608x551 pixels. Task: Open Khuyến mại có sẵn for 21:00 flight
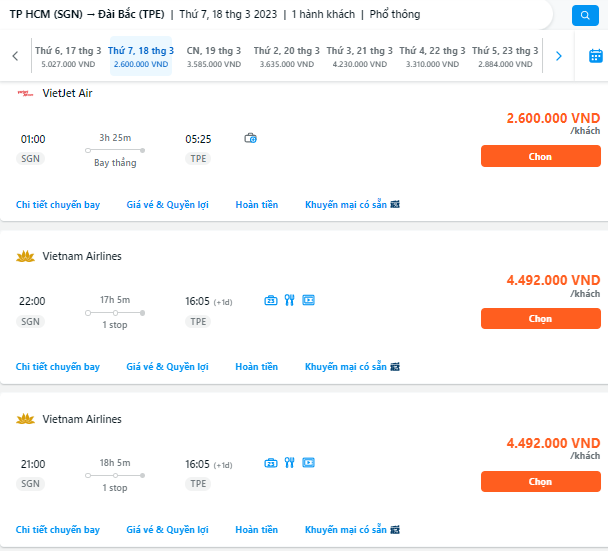click(x=352, y=529)
